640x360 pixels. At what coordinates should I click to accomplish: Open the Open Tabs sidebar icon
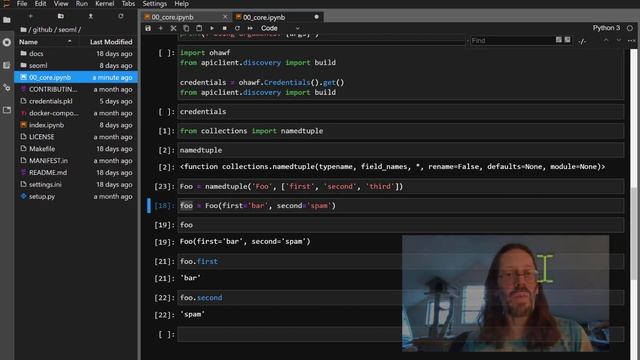pos(7,110)
